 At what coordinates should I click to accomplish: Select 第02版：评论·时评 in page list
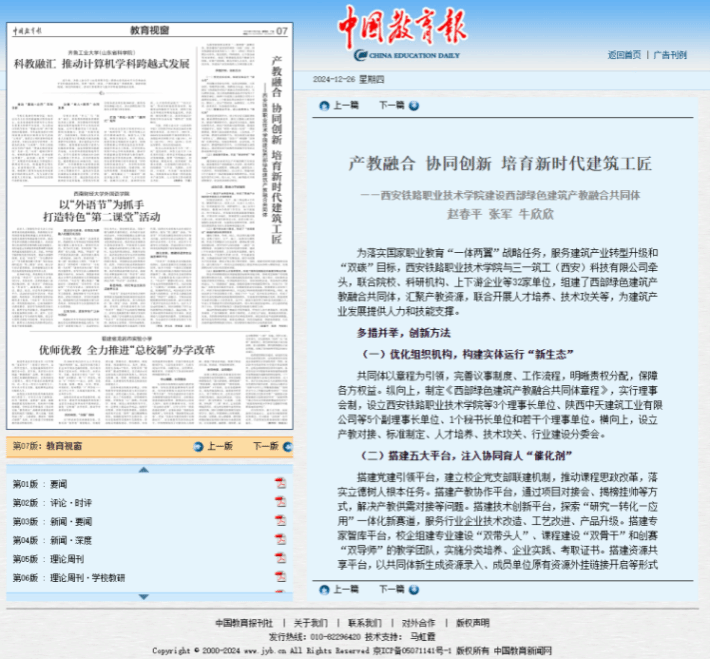(x=52, y=503)
